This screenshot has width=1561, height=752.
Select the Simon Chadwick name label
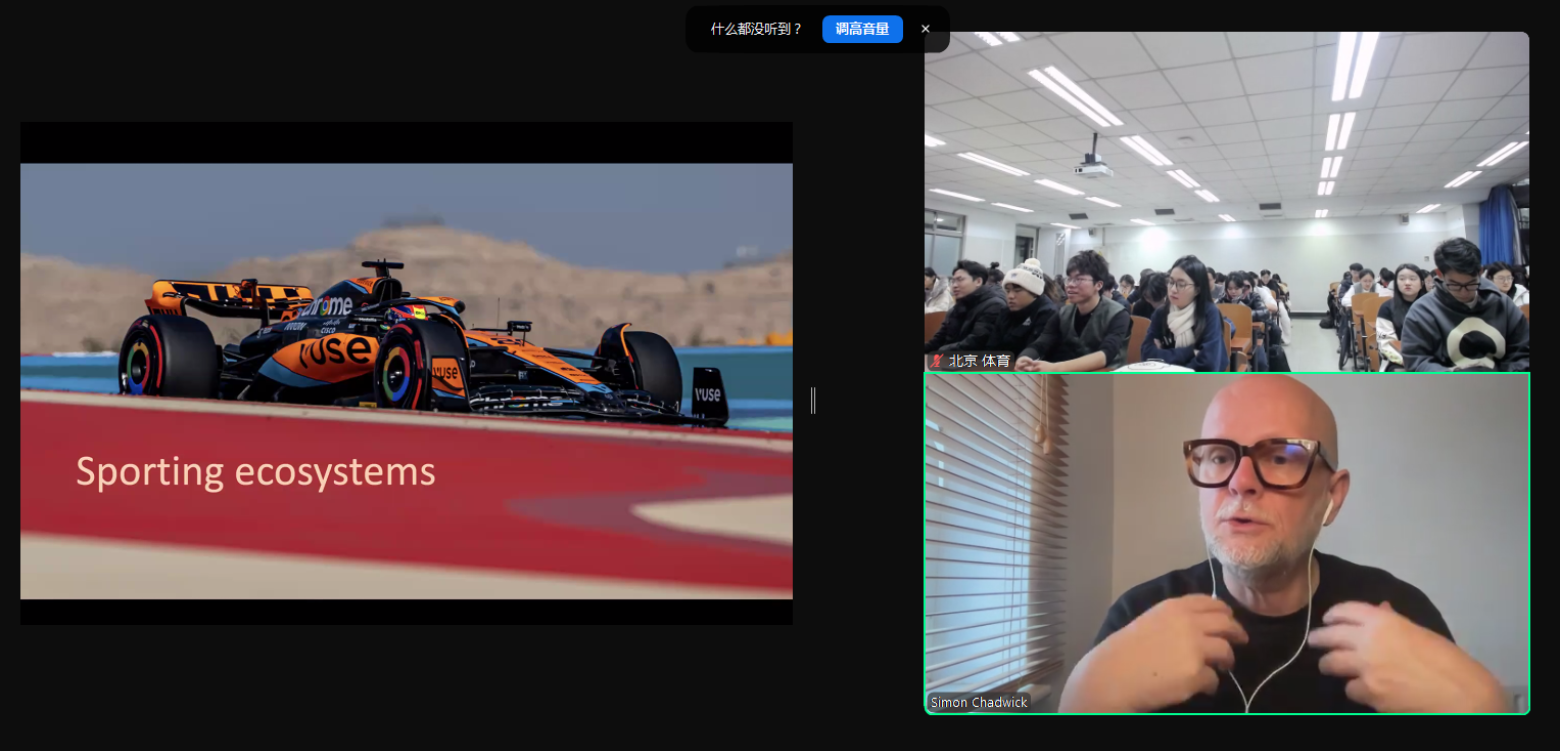978,703
